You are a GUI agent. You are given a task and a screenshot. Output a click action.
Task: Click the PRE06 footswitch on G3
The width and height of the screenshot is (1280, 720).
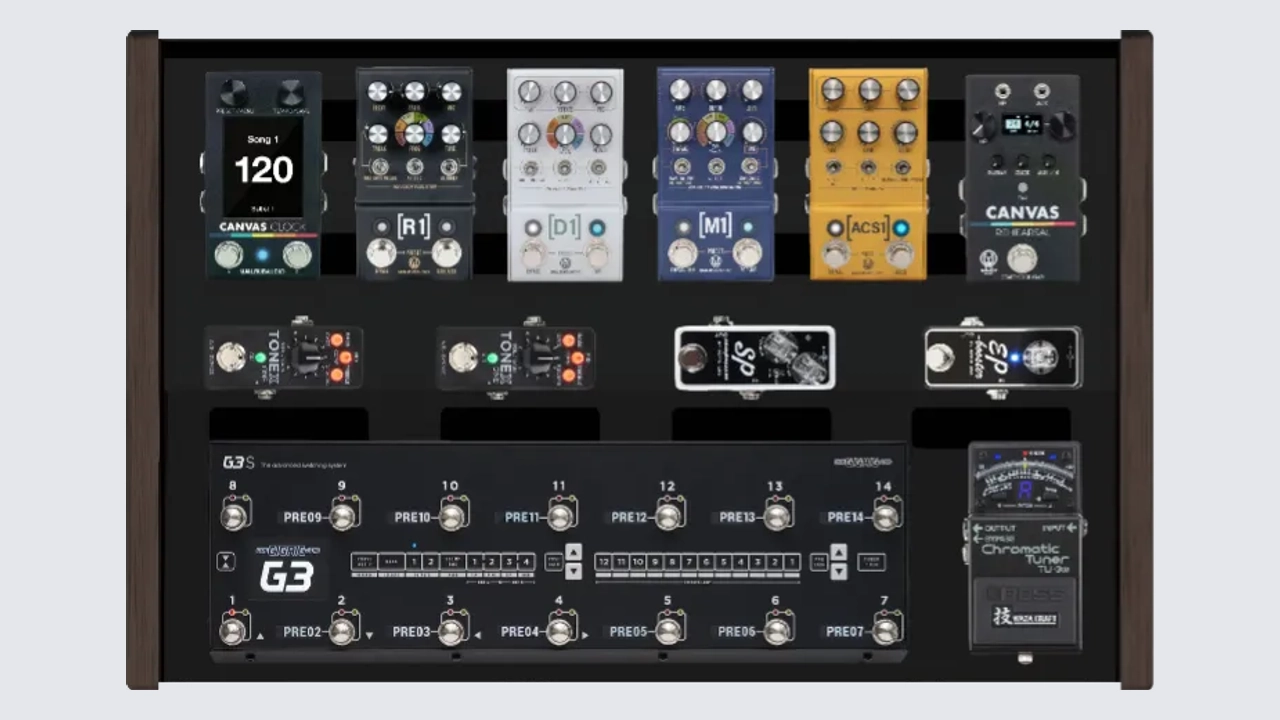pyautogui.click(x=777, y=630)
